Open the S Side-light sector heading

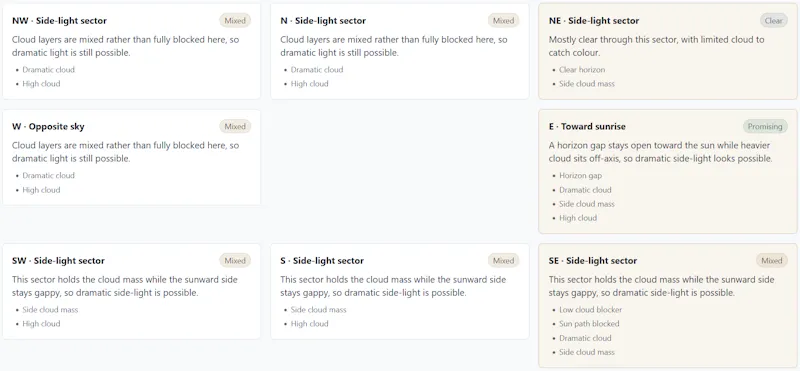click(x=322, y=261)
